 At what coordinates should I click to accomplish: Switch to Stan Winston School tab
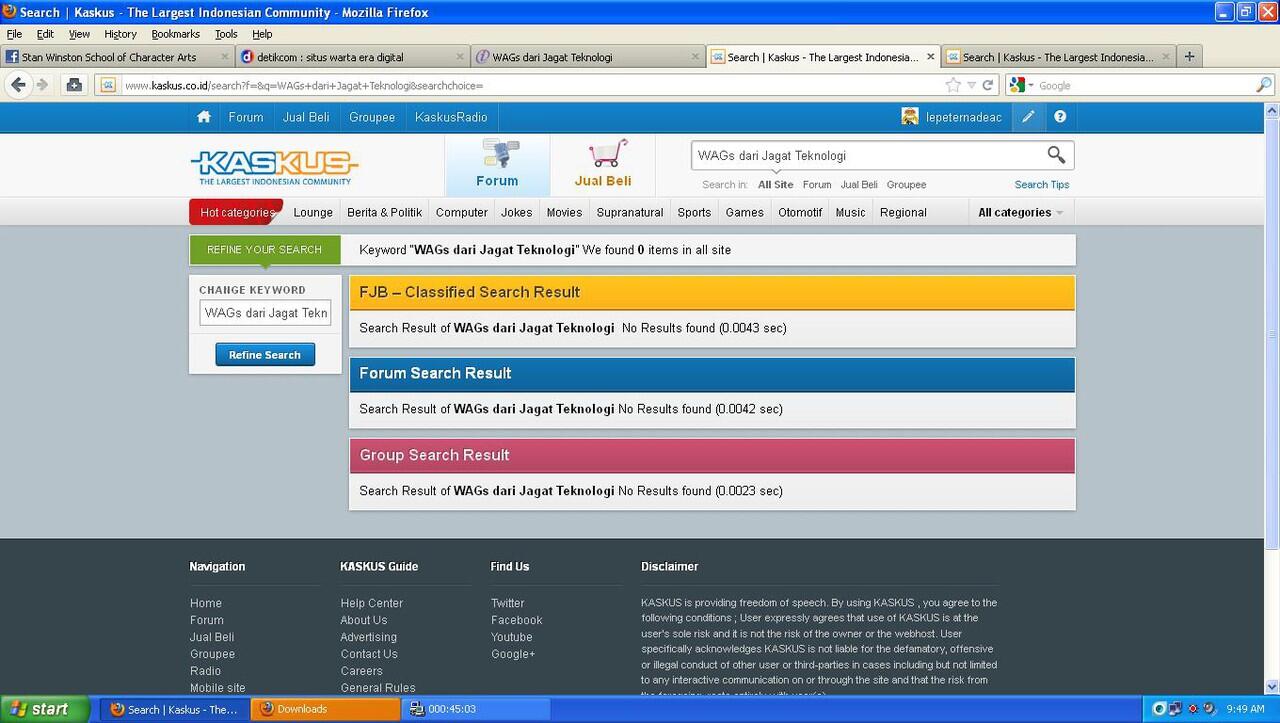pyautogui.click(x=117, y=57)
